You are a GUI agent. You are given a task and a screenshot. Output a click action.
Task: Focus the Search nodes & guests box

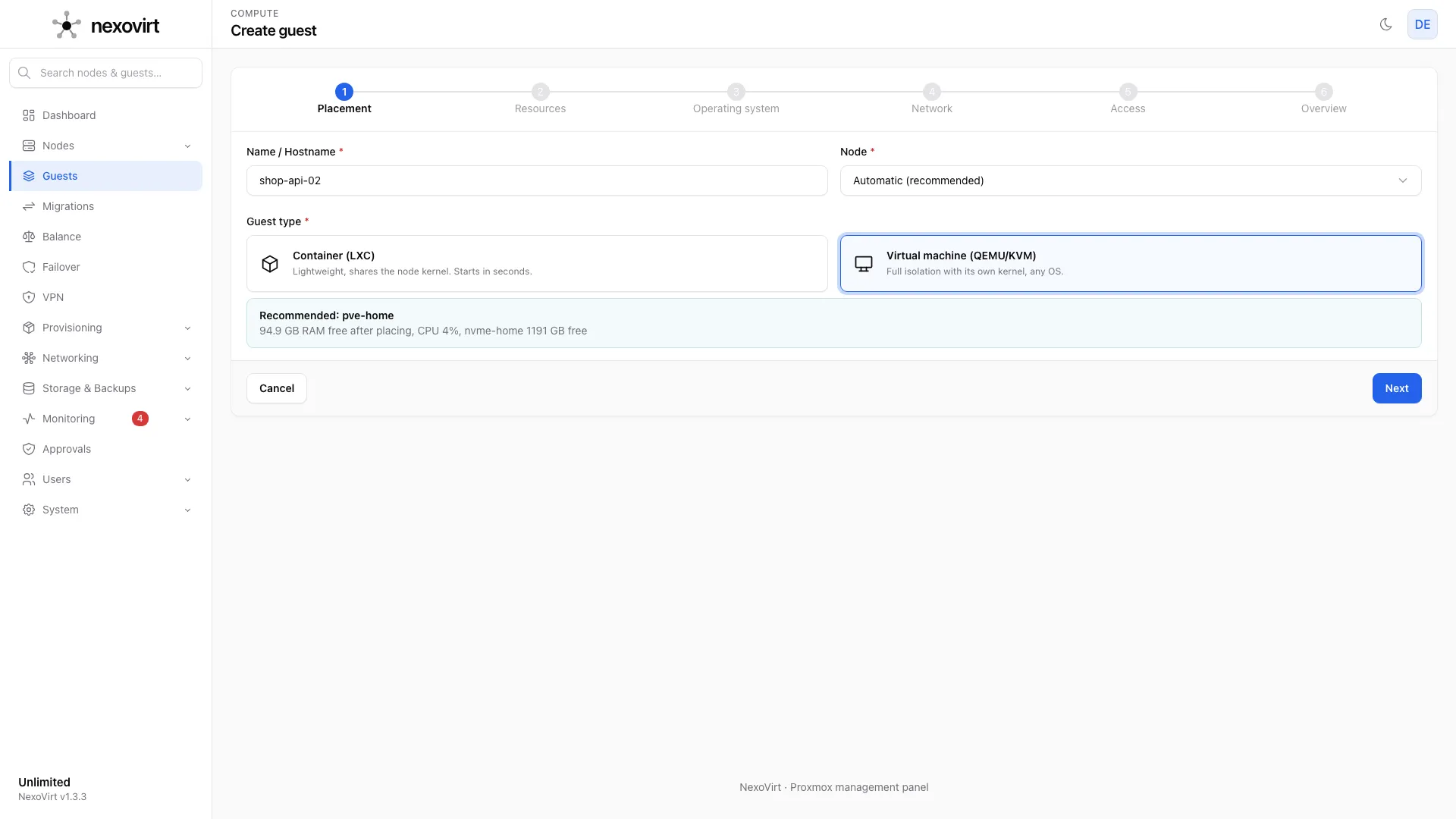[x=105, y=73]
